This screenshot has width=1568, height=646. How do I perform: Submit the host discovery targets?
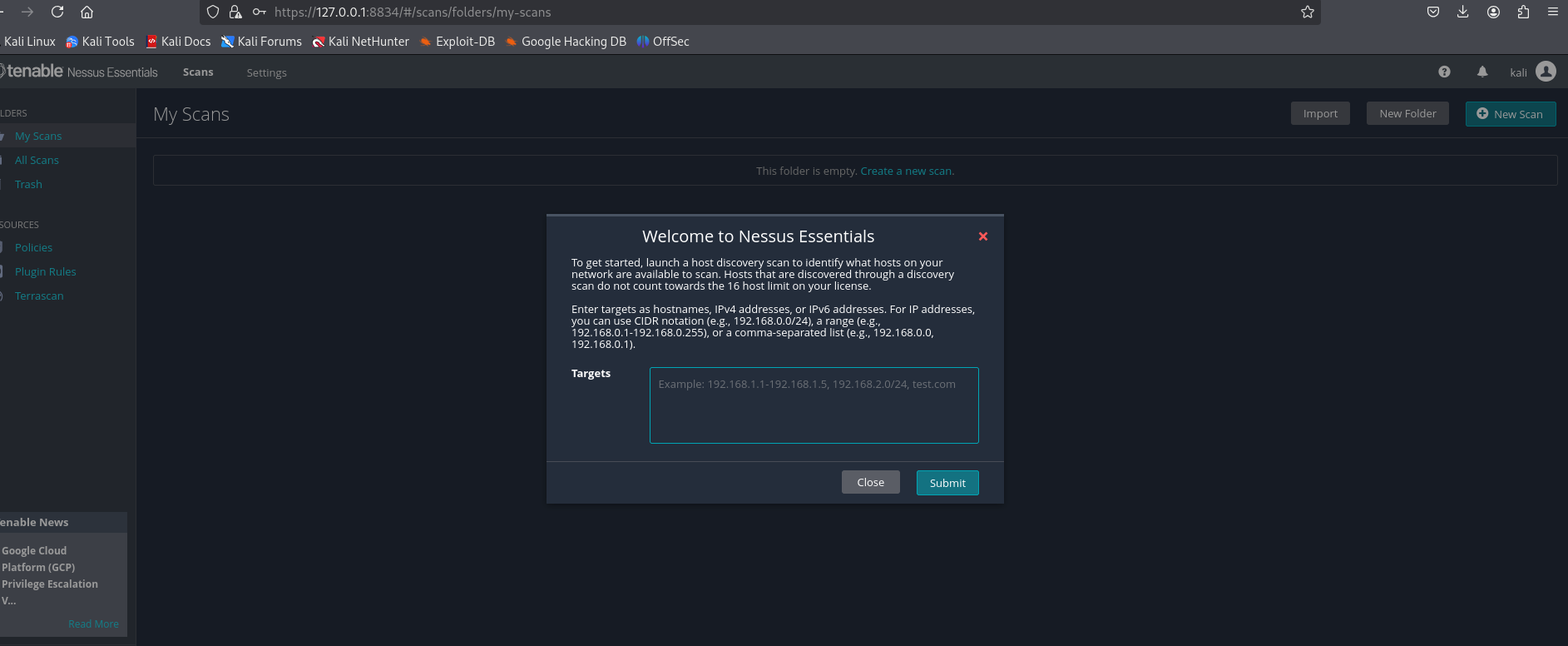(947, 483)
